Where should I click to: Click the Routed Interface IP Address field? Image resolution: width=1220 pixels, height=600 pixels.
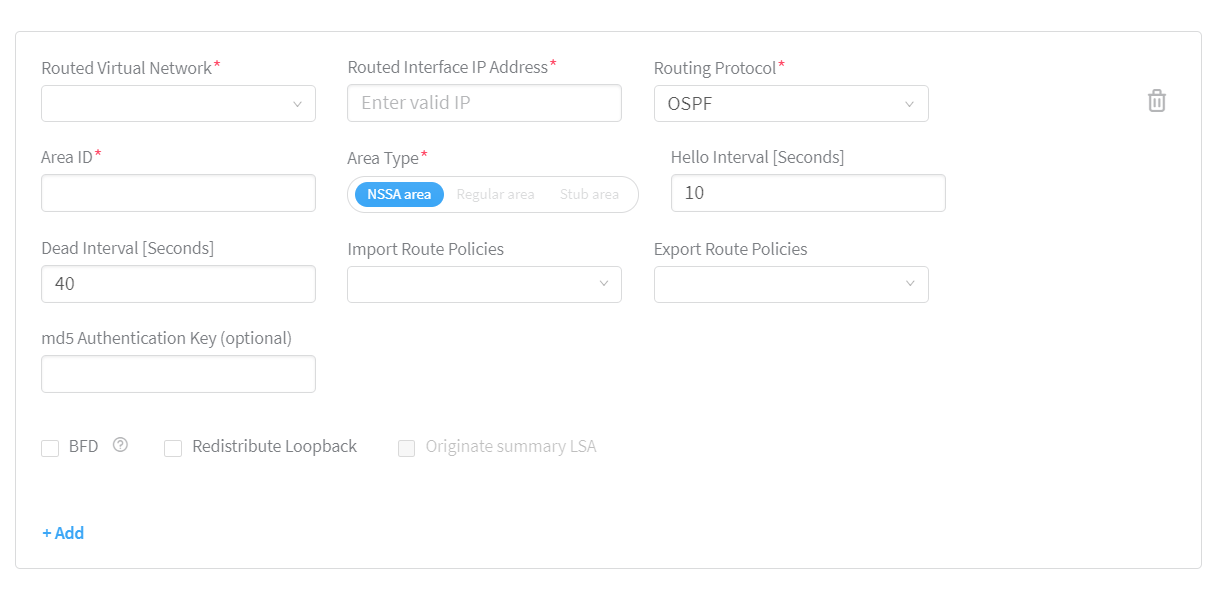coord(484,103)
